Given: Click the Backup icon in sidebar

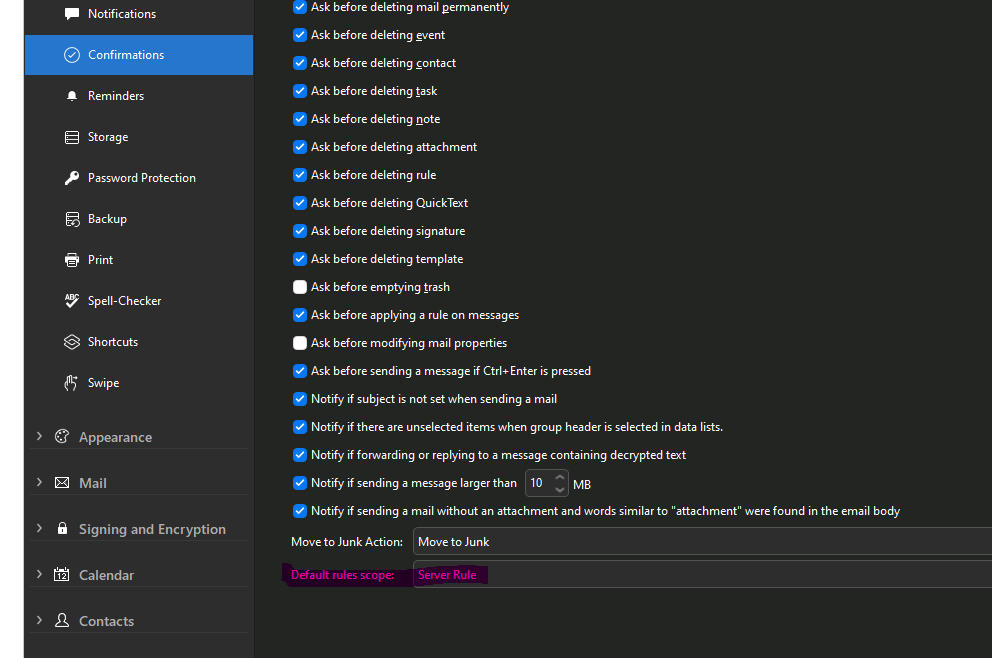Looking at the screenshot, I should (x=72, y=219).
